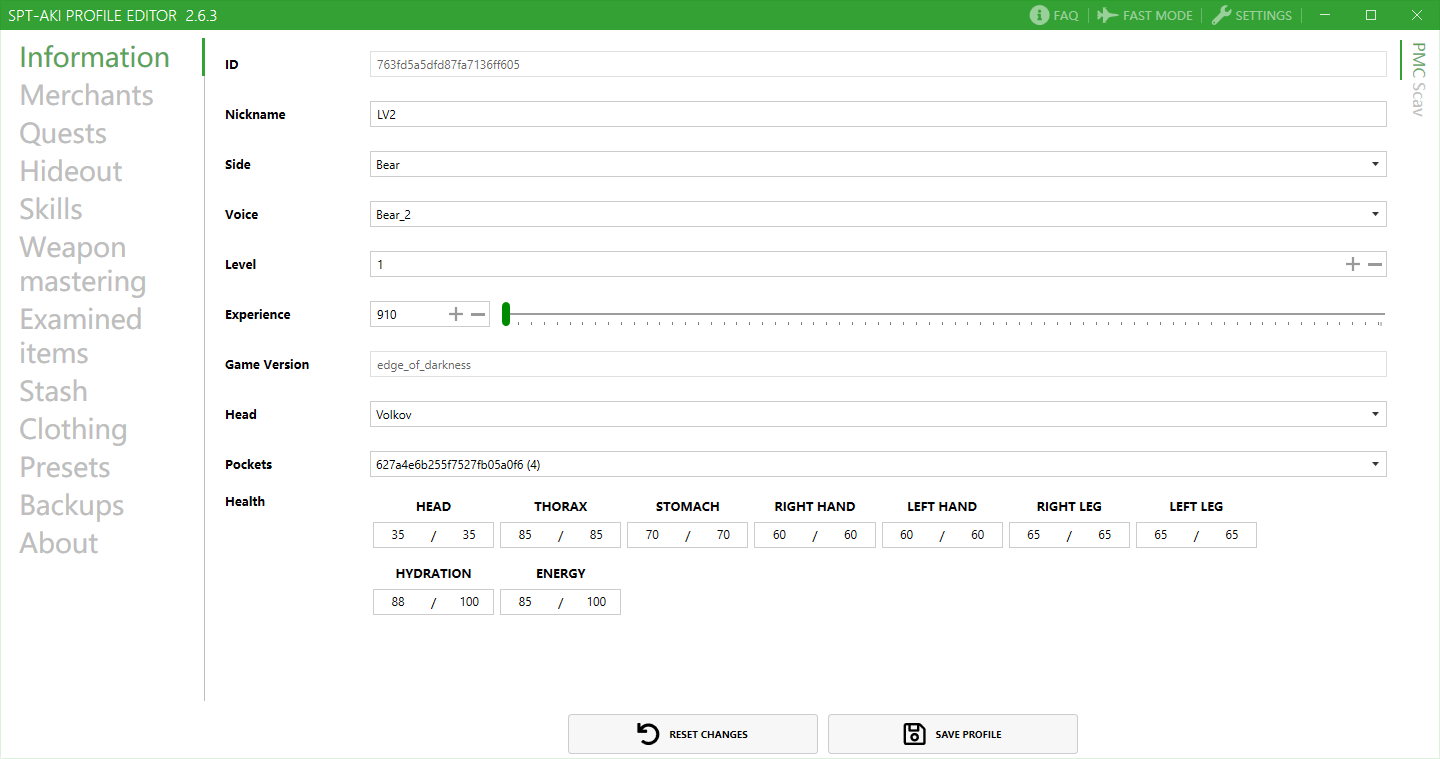Increase Level with plus icon

tap(1353, 264)
